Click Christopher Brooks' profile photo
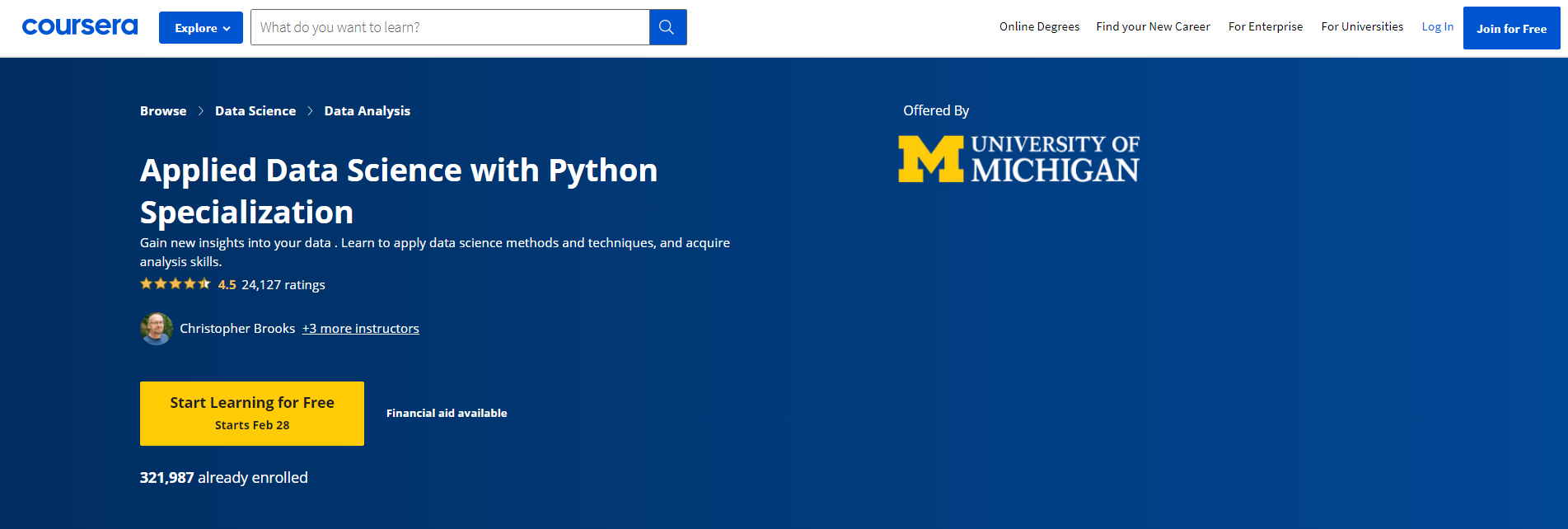The image size is (1568, 529). (157, 329)
